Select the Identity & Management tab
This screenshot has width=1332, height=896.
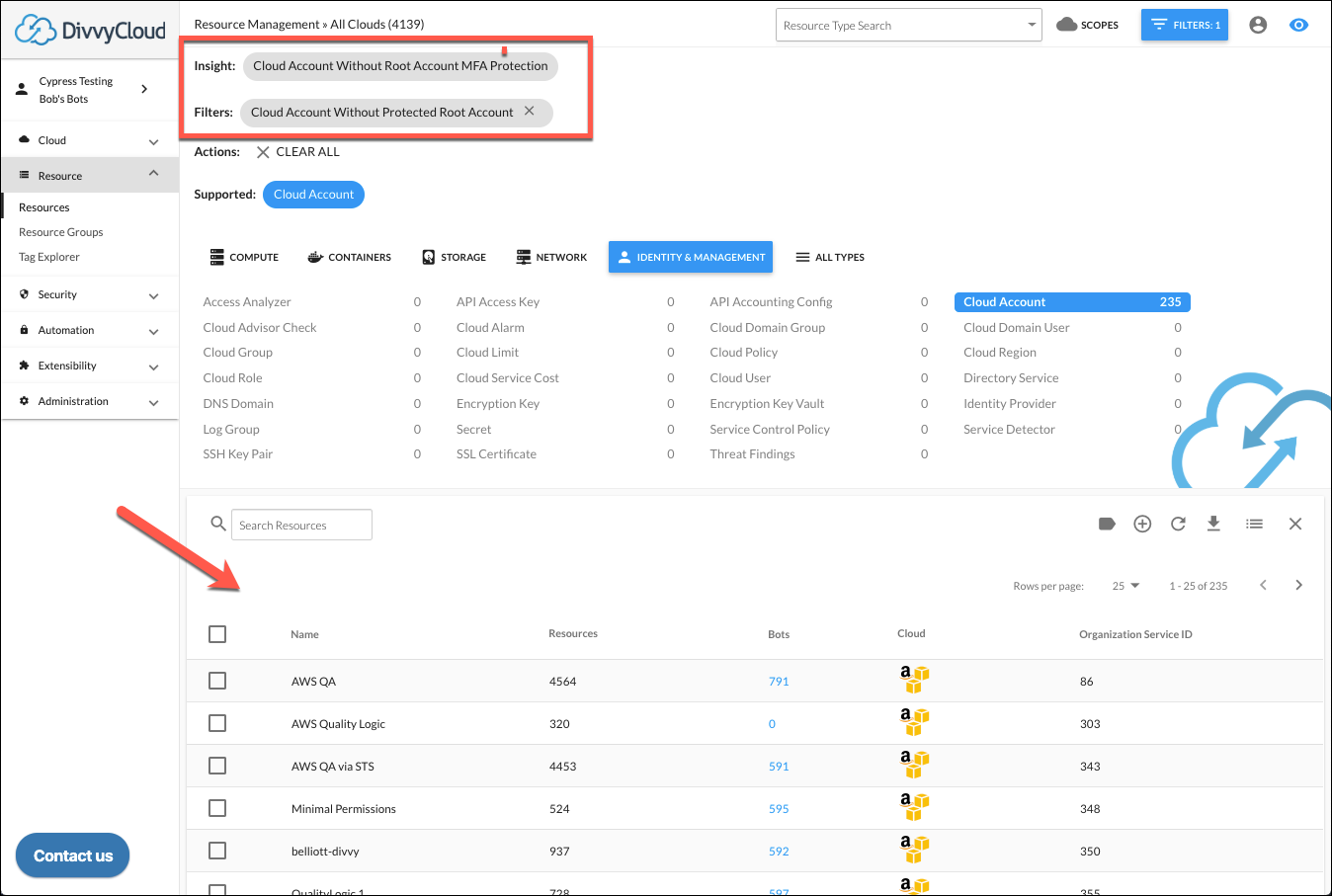click(691, 257)
